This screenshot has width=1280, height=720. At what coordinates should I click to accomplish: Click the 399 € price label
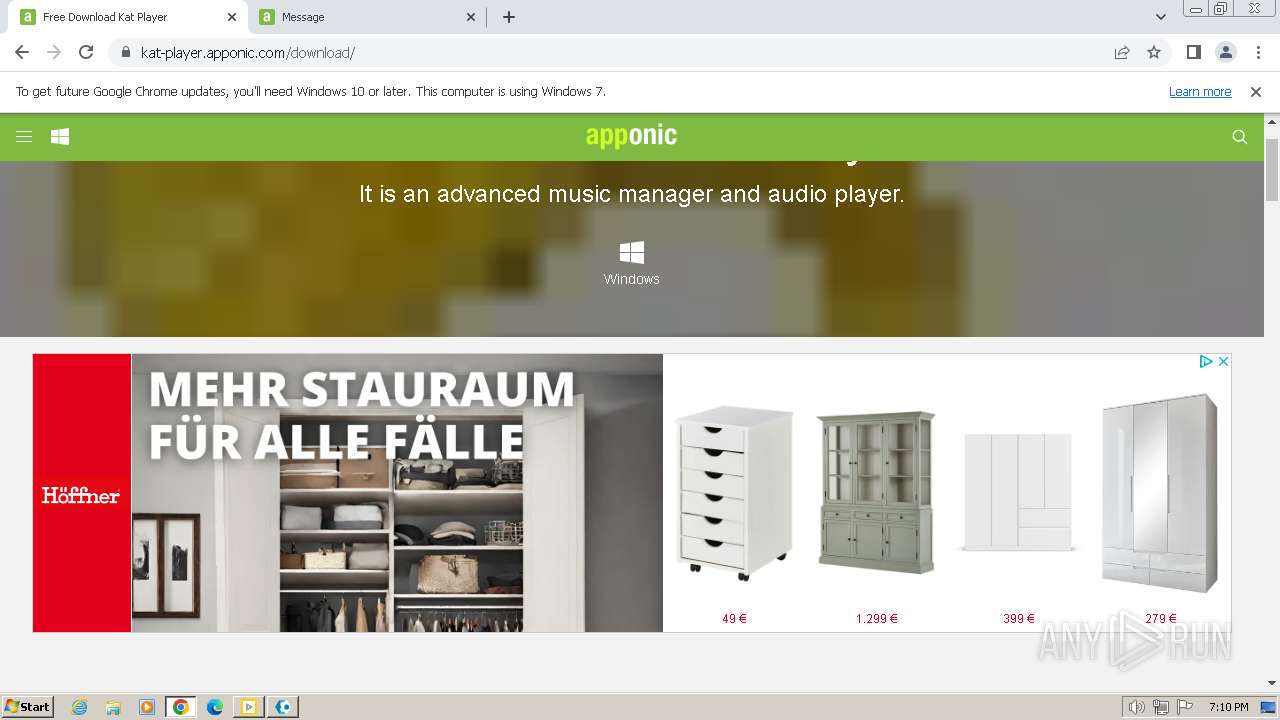[x=1019, y=619]
